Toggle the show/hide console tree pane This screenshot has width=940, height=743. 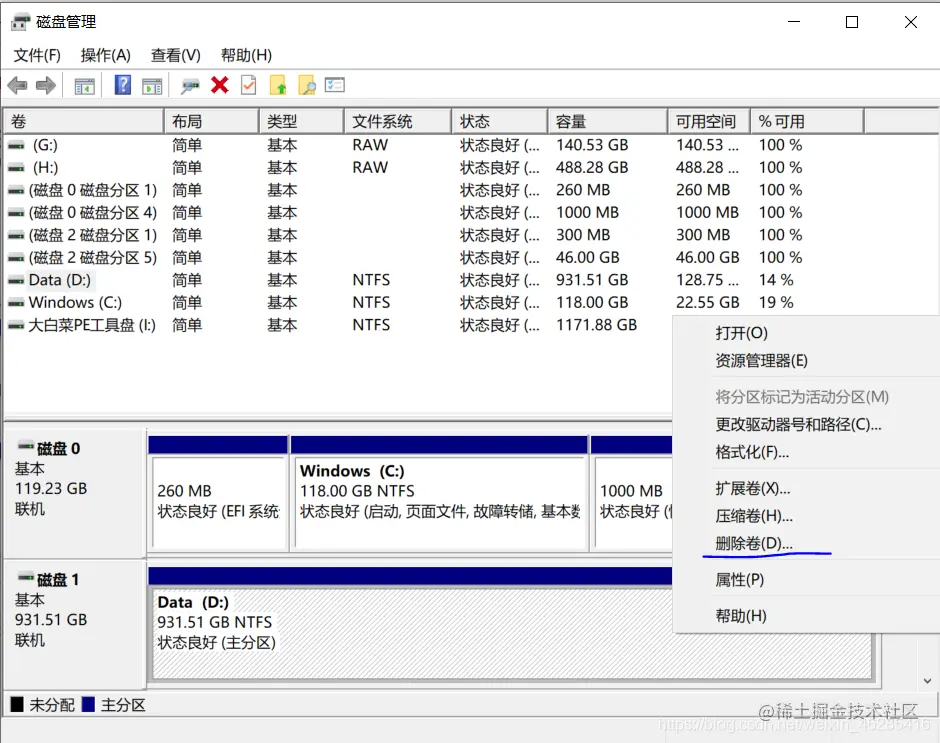coord(84,85)
